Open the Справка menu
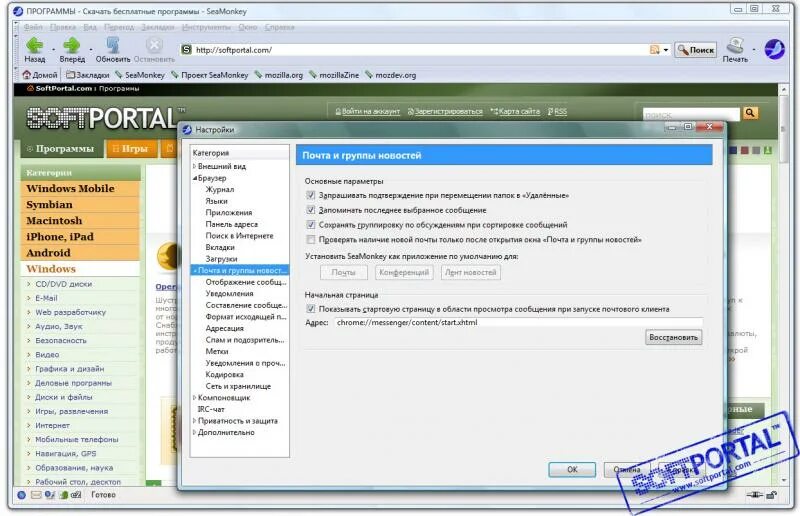The height and width of the screenshot is (516, 800). tap(279, 27)
